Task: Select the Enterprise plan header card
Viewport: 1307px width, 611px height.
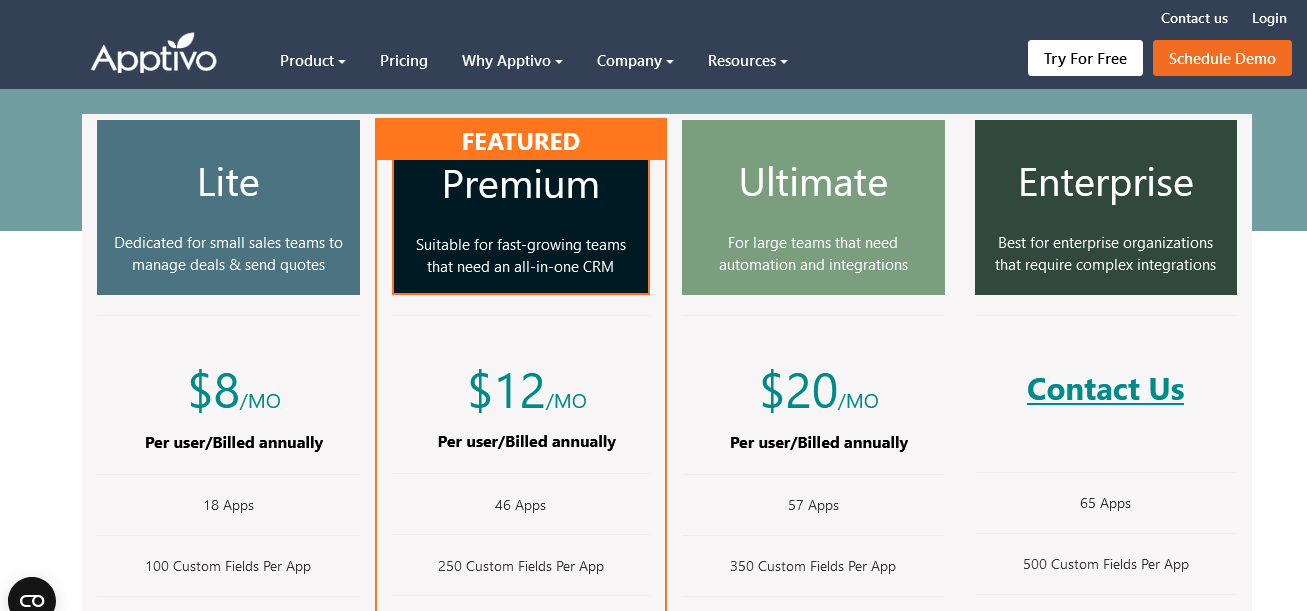Action: (x=1105, y=208)
